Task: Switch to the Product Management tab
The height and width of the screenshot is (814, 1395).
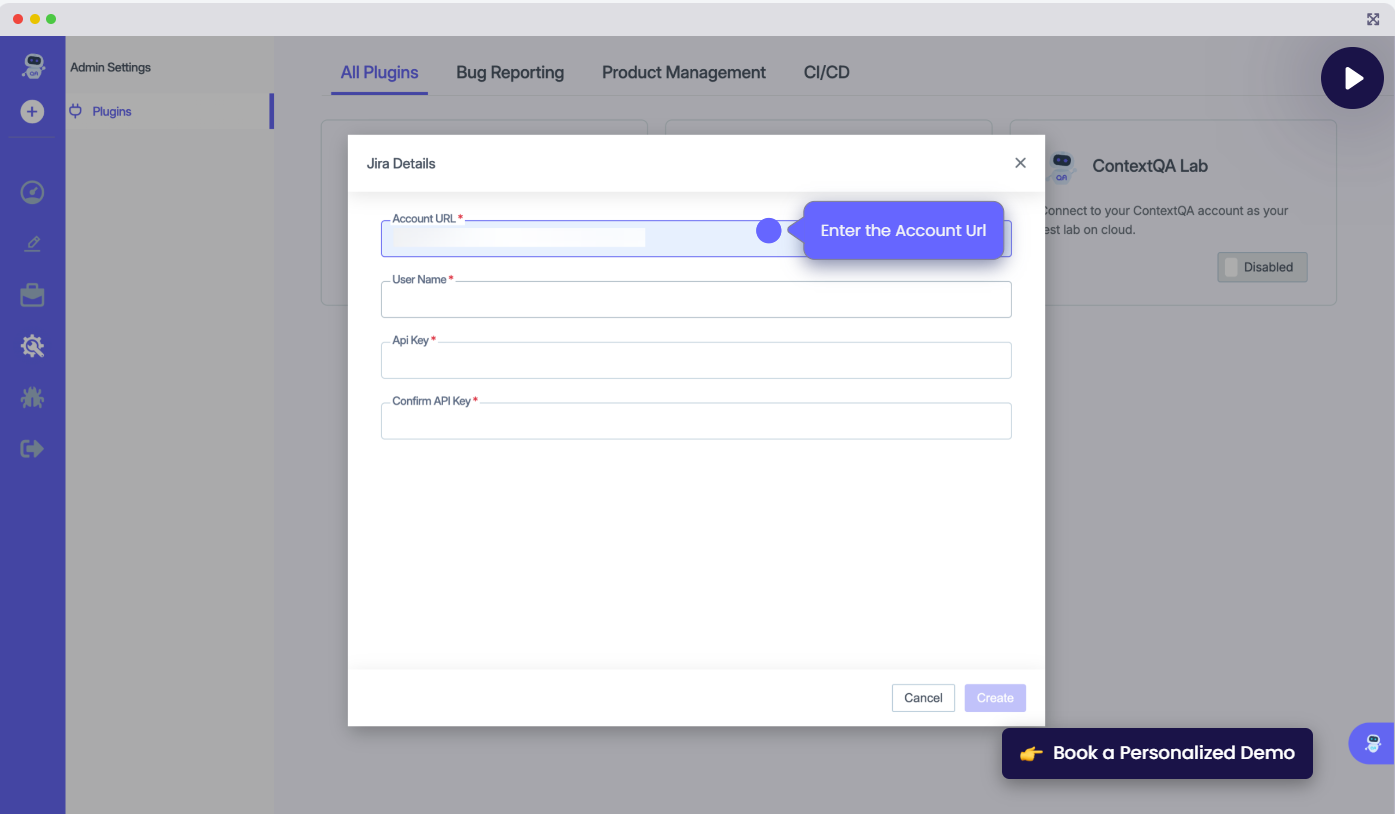Action: click(x=684, y=73)
